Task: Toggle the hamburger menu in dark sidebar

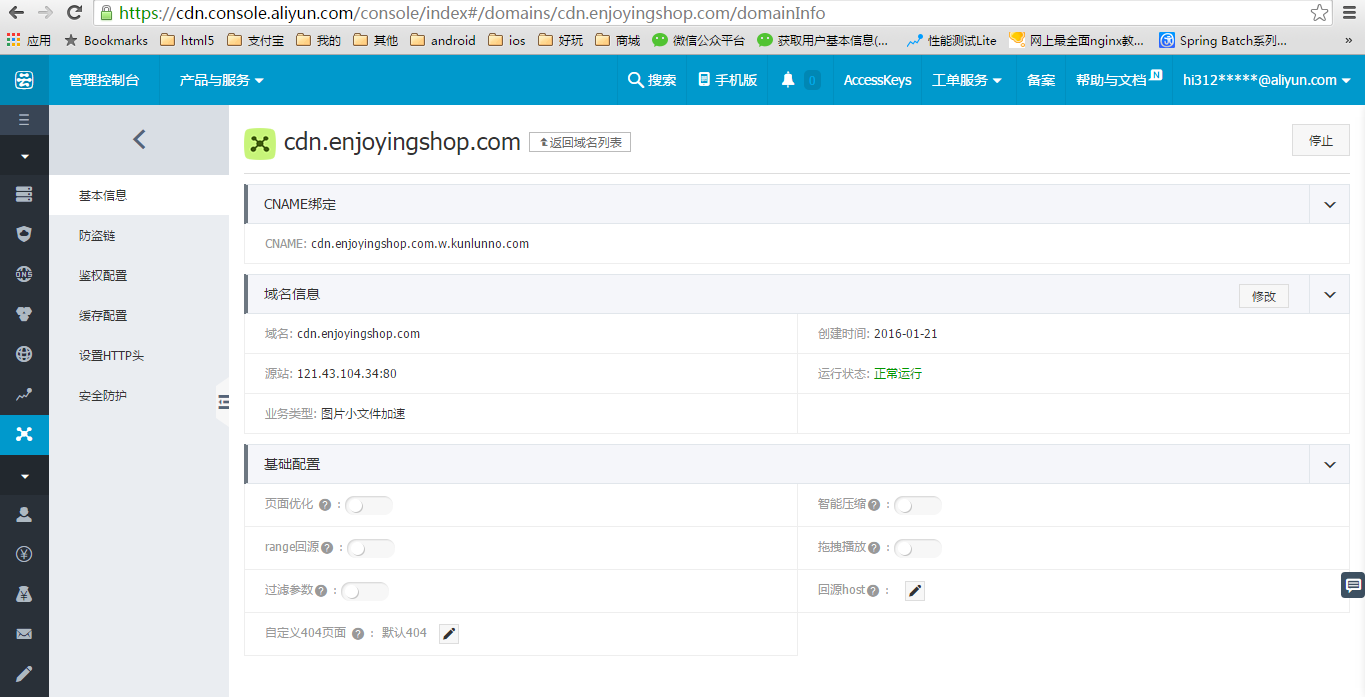Action: point(24,120)
